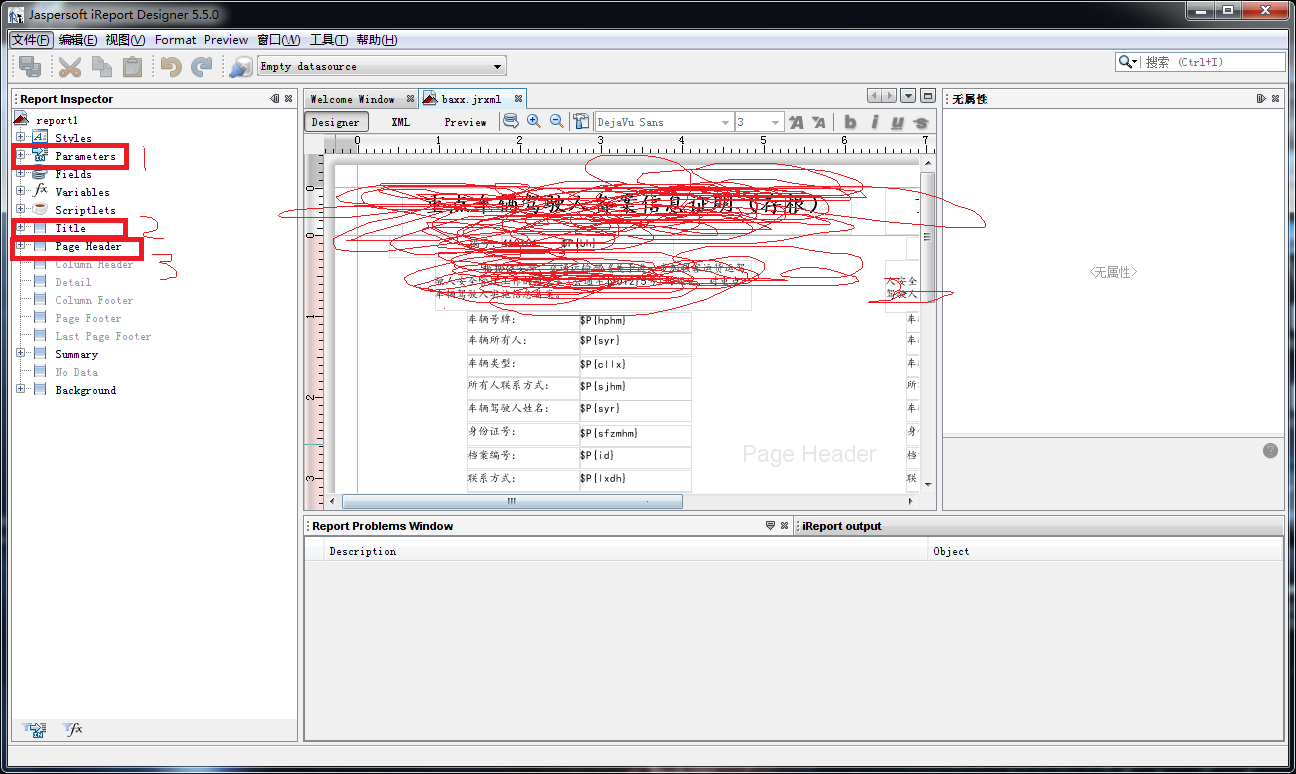This screenshot has width=1296, height=774.
Task: Open the 视图(V) menu
Action: [125, 40]
